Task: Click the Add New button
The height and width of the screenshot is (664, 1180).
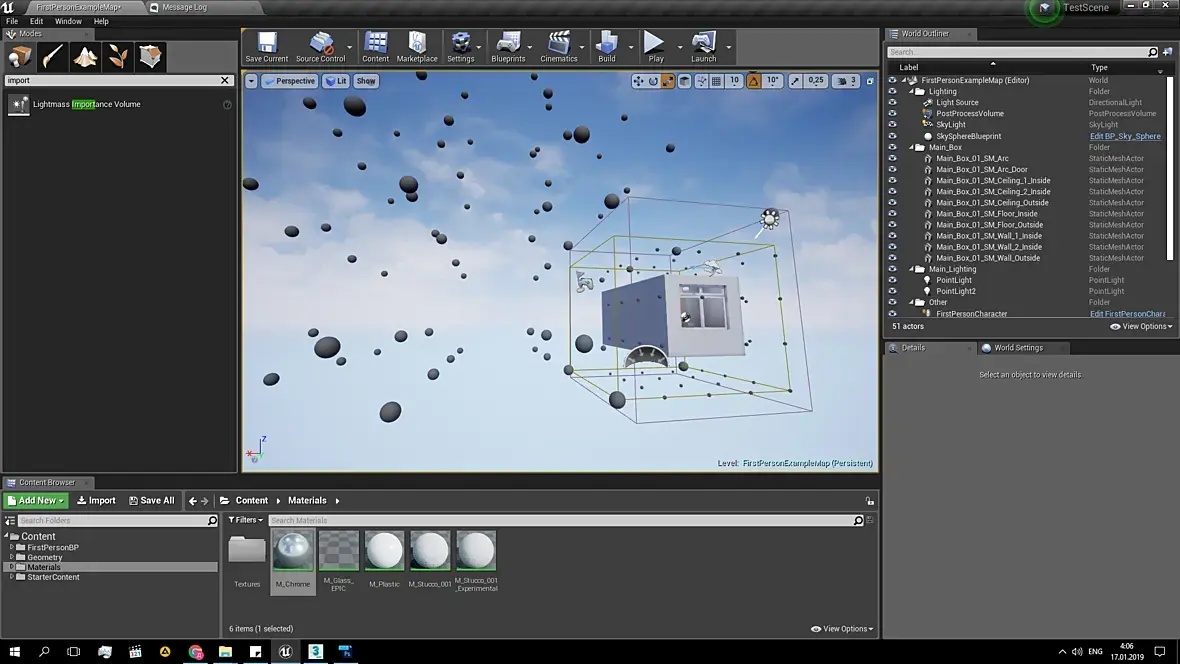Action: (36, 500)
